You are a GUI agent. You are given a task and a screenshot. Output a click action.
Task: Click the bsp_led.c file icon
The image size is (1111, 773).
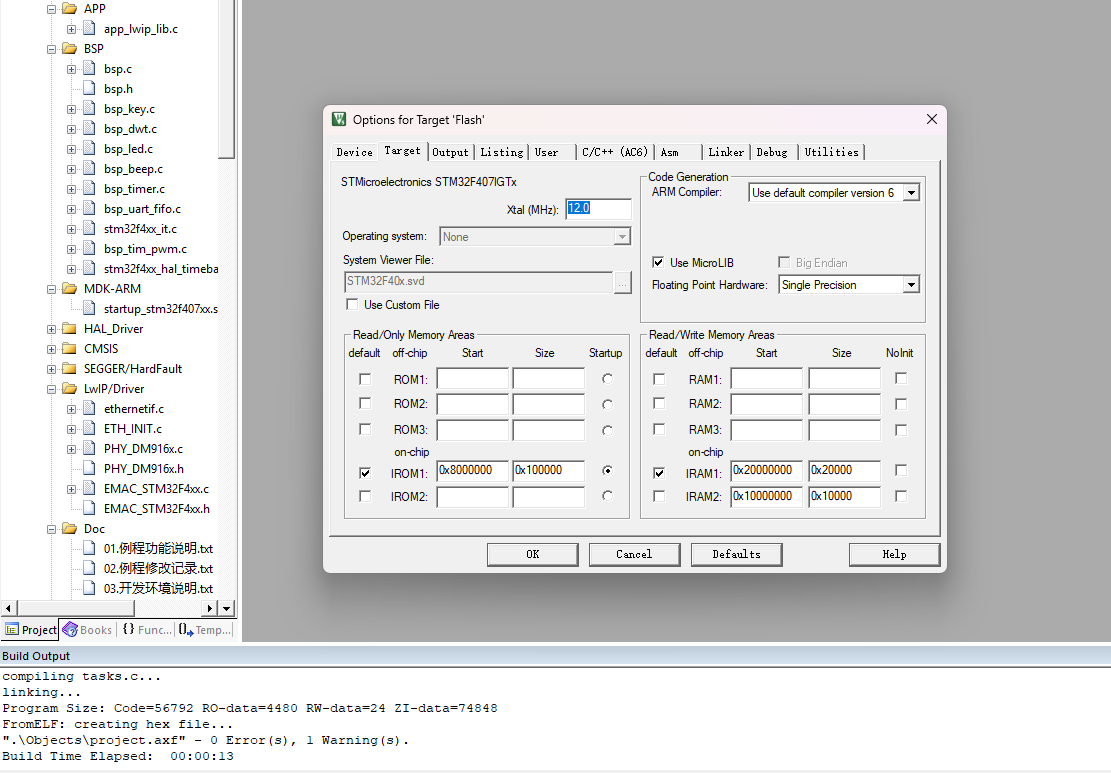coord(89,149)
